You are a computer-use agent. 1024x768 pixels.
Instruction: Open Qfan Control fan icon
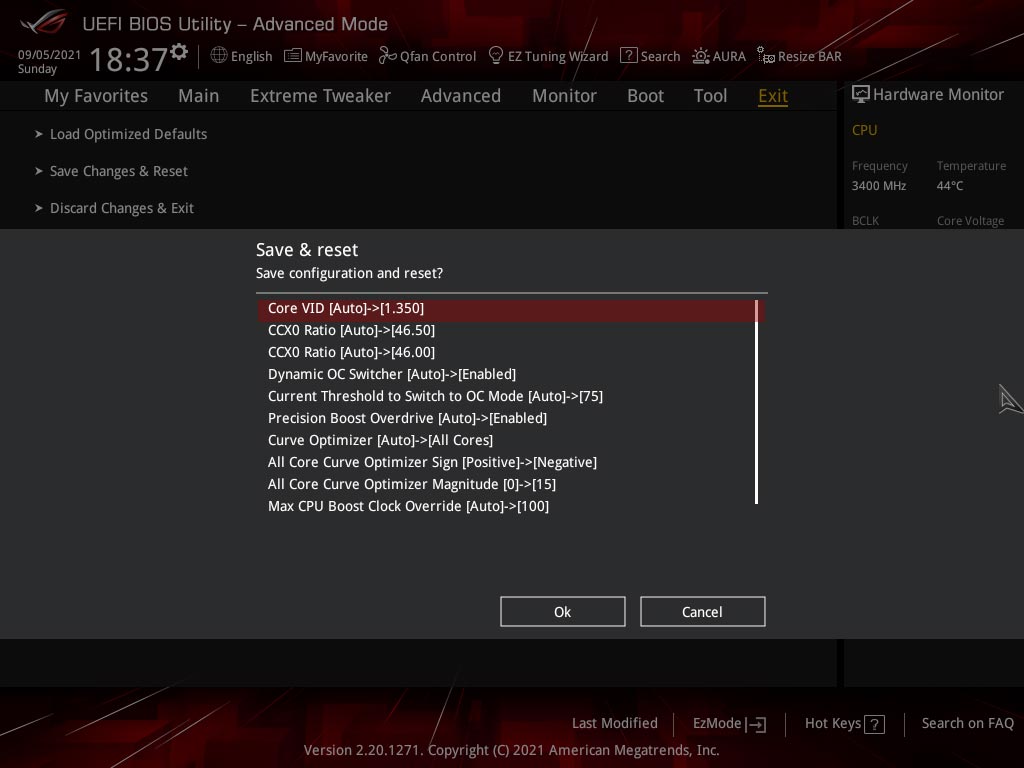point(387,56)
